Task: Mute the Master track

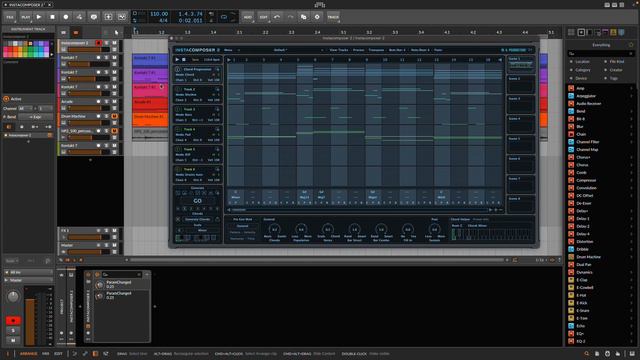Action: tap(114, 245)
